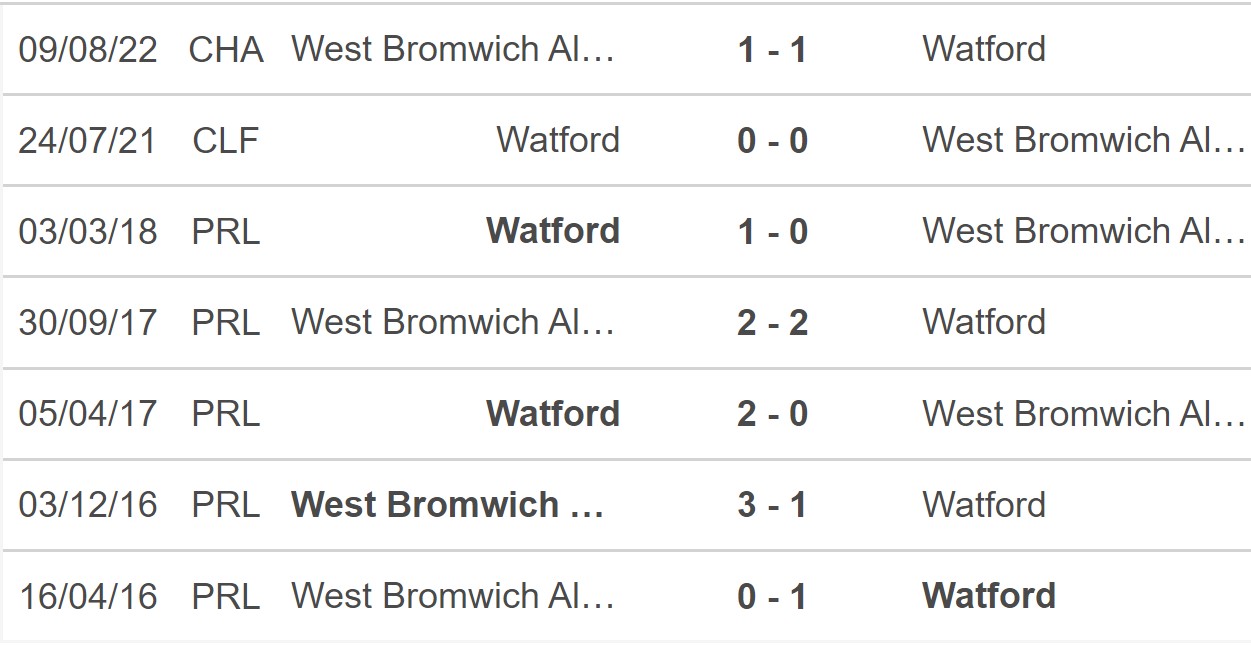This screenshot has width=1251, height=647.
Task: Select Watford in the 09/08/22 match row
Action: [x=984, y=49]
